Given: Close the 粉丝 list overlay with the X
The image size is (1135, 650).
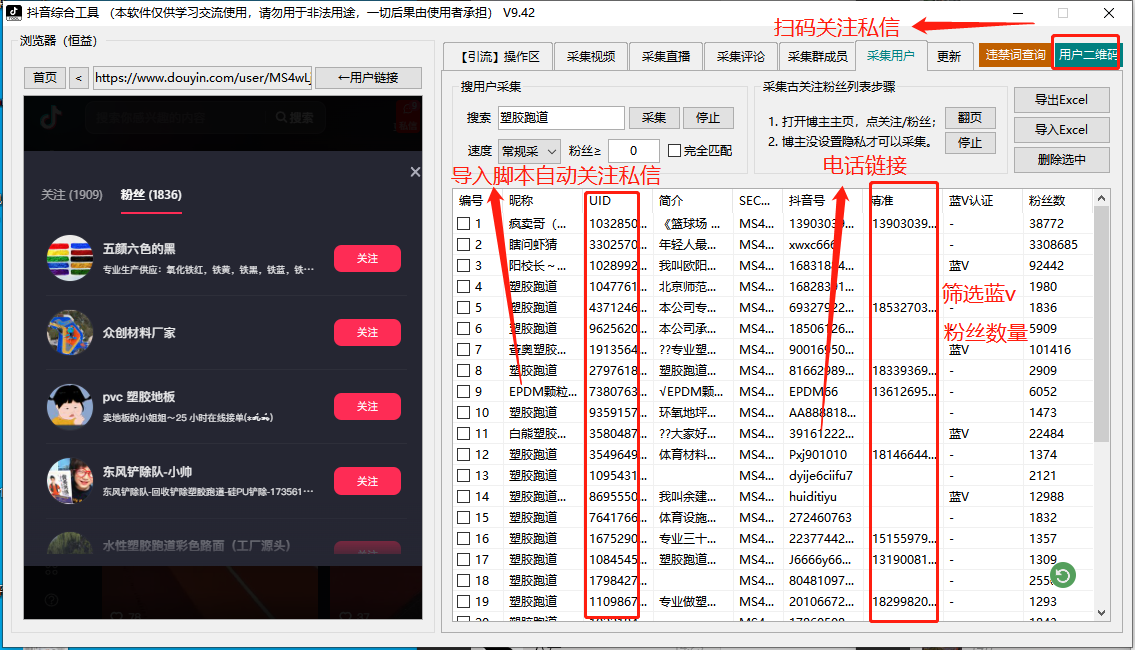Looking at the screenshot, I should pos(414,171).
